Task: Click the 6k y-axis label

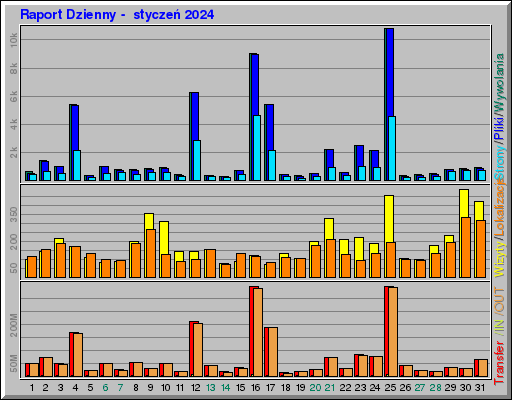Action: coord(14,97)
